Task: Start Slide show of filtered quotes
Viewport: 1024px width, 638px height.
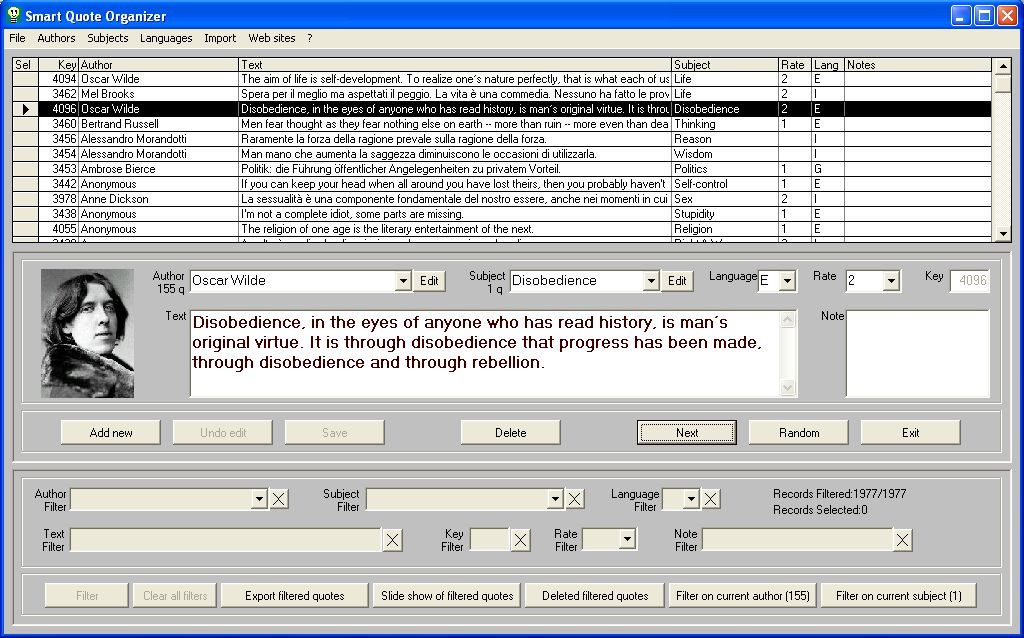Action: (x=447, y=596)
